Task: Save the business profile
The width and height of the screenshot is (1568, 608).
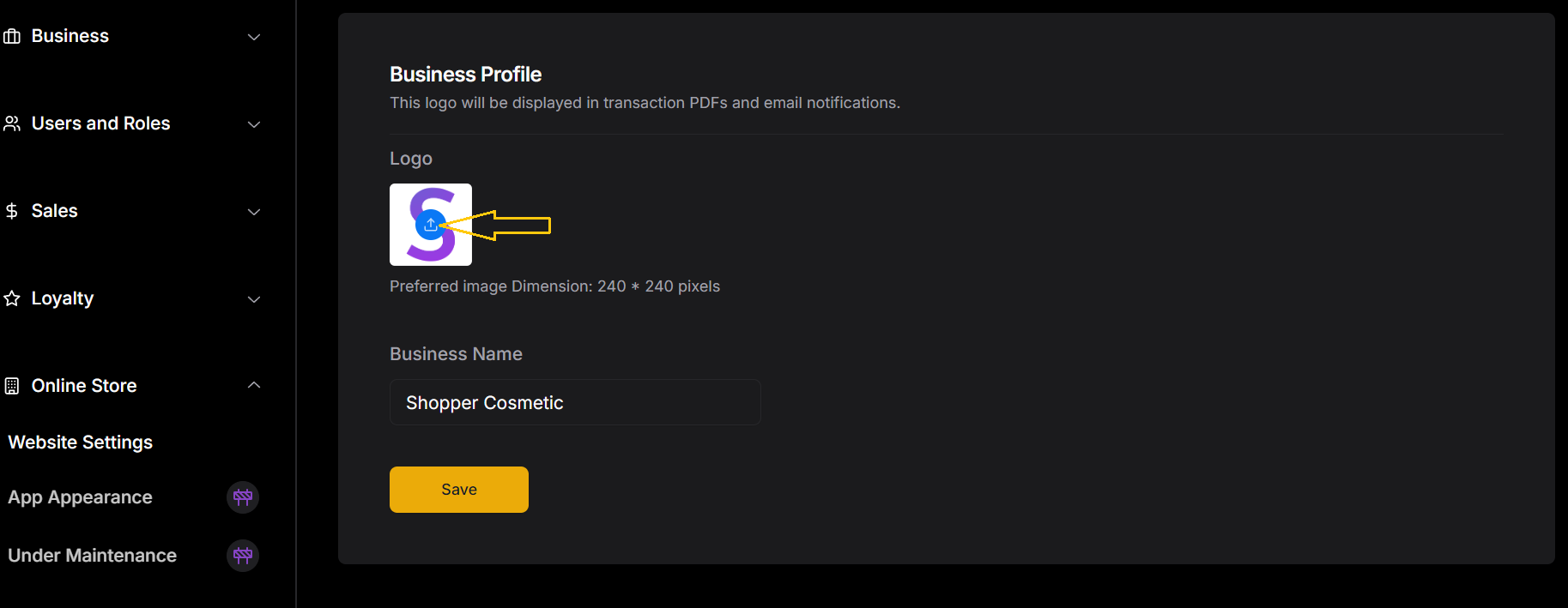Action: [x=459, y=490]
